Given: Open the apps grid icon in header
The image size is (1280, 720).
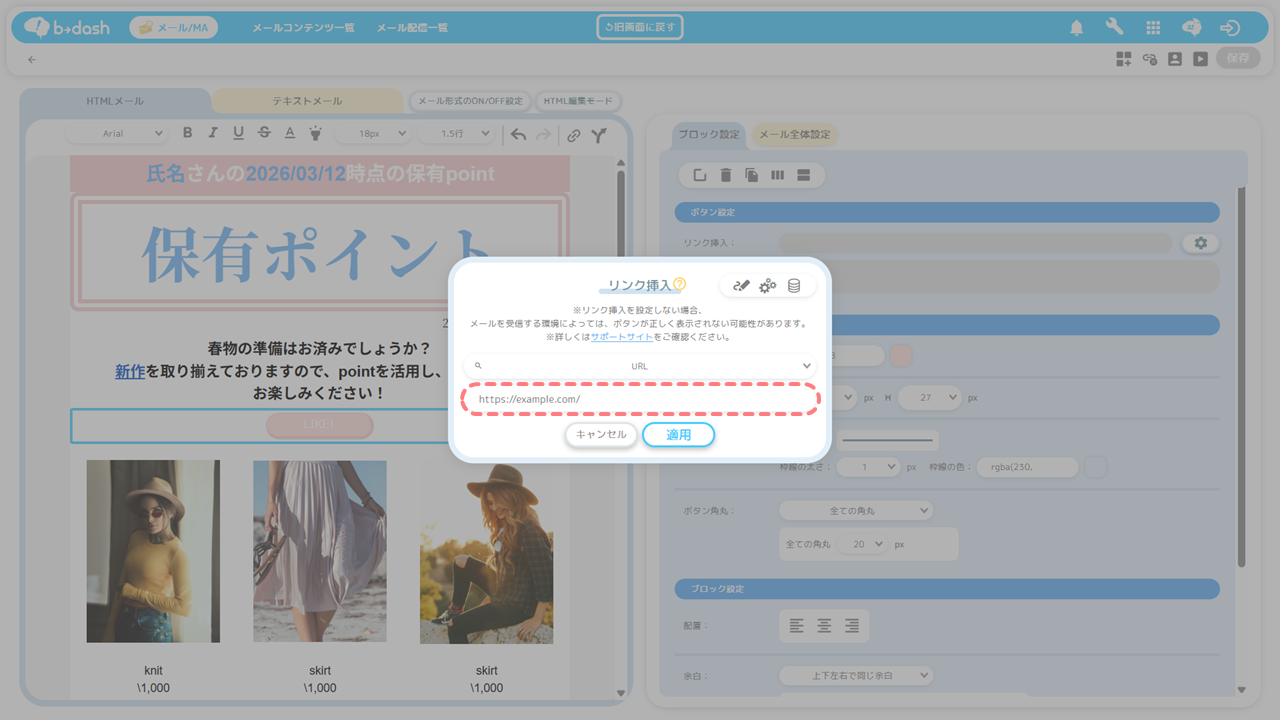Looking at the screenshot, I should coord(1153,28).
